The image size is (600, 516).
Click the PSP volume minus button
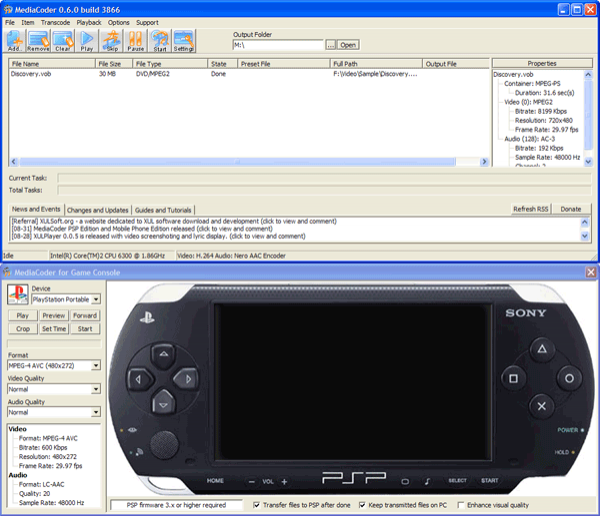point(251,482)
